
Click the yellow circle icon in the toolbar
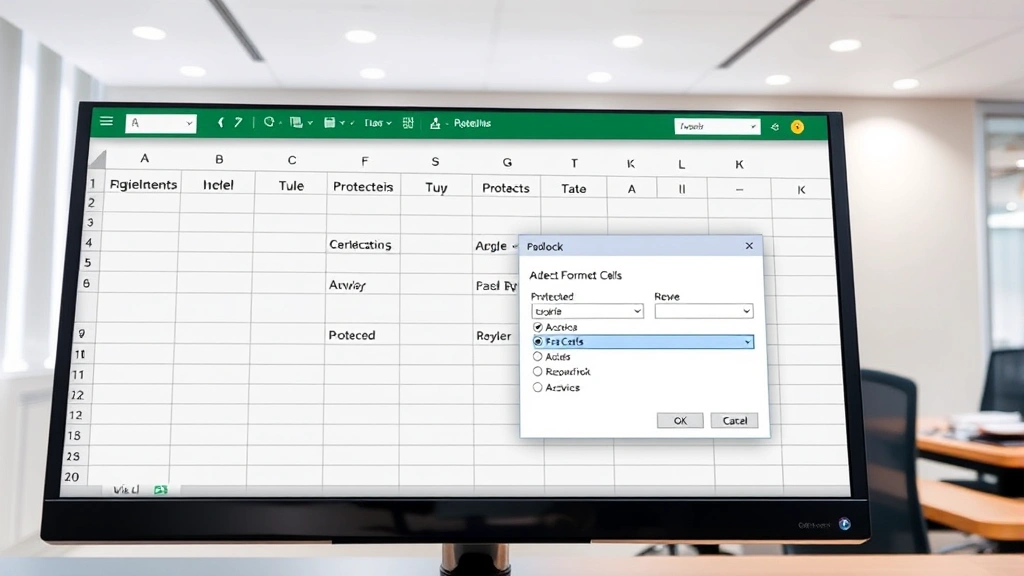[797, 127]
